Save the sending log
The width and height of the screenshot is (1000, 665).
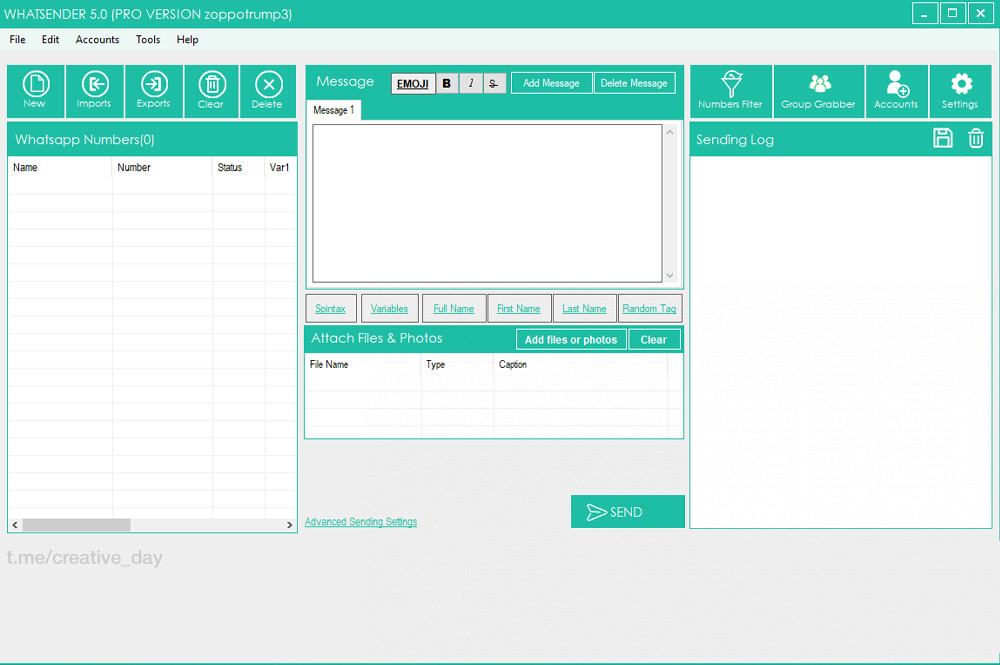tap(943, 139)
